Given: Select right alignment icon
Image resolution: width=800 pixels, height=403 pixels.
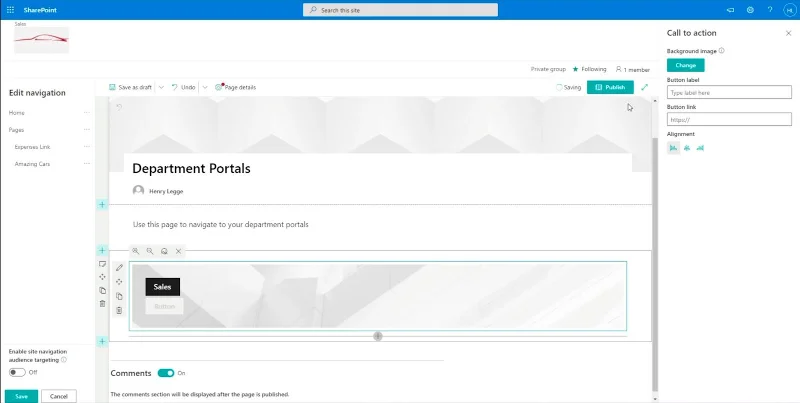Looking at the screenshot, I should pos(700,148).
